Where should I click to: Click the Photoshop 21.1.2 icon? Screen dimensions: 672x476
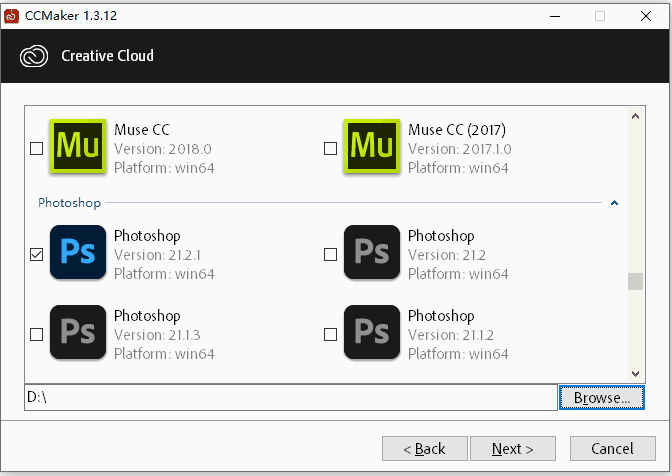pos(372,332)
